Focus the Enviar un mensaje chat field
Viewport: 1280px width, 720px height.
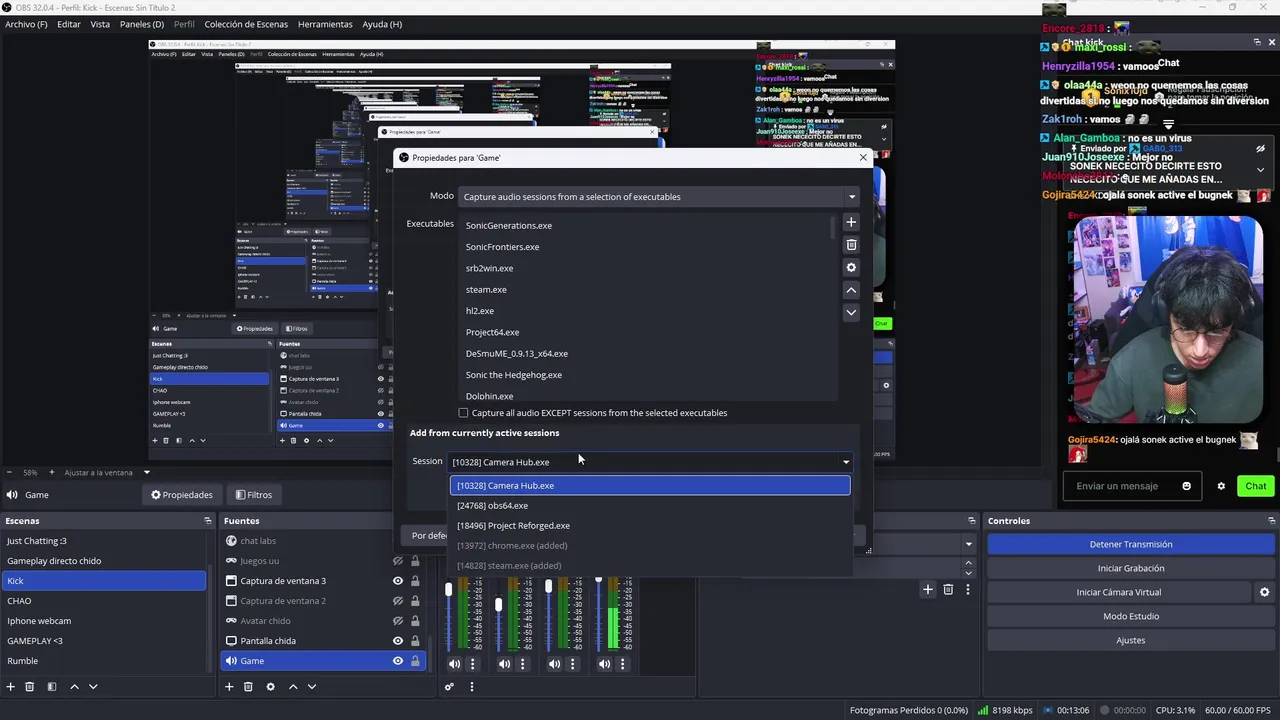point(1117,486)
